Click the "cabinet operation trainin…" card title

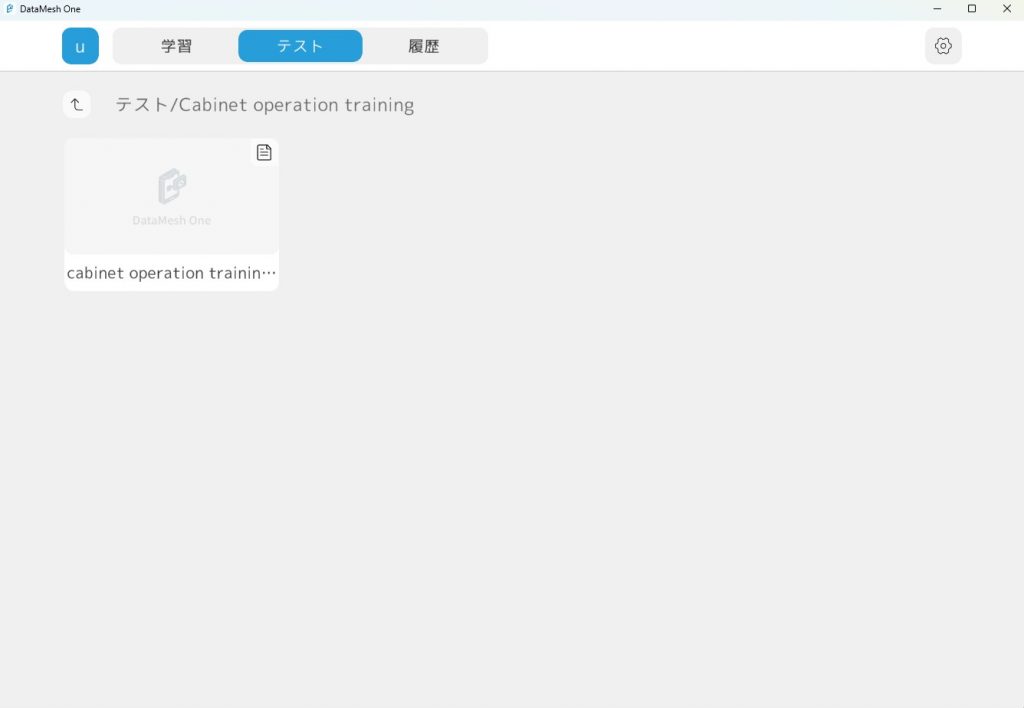pos(171,273)
